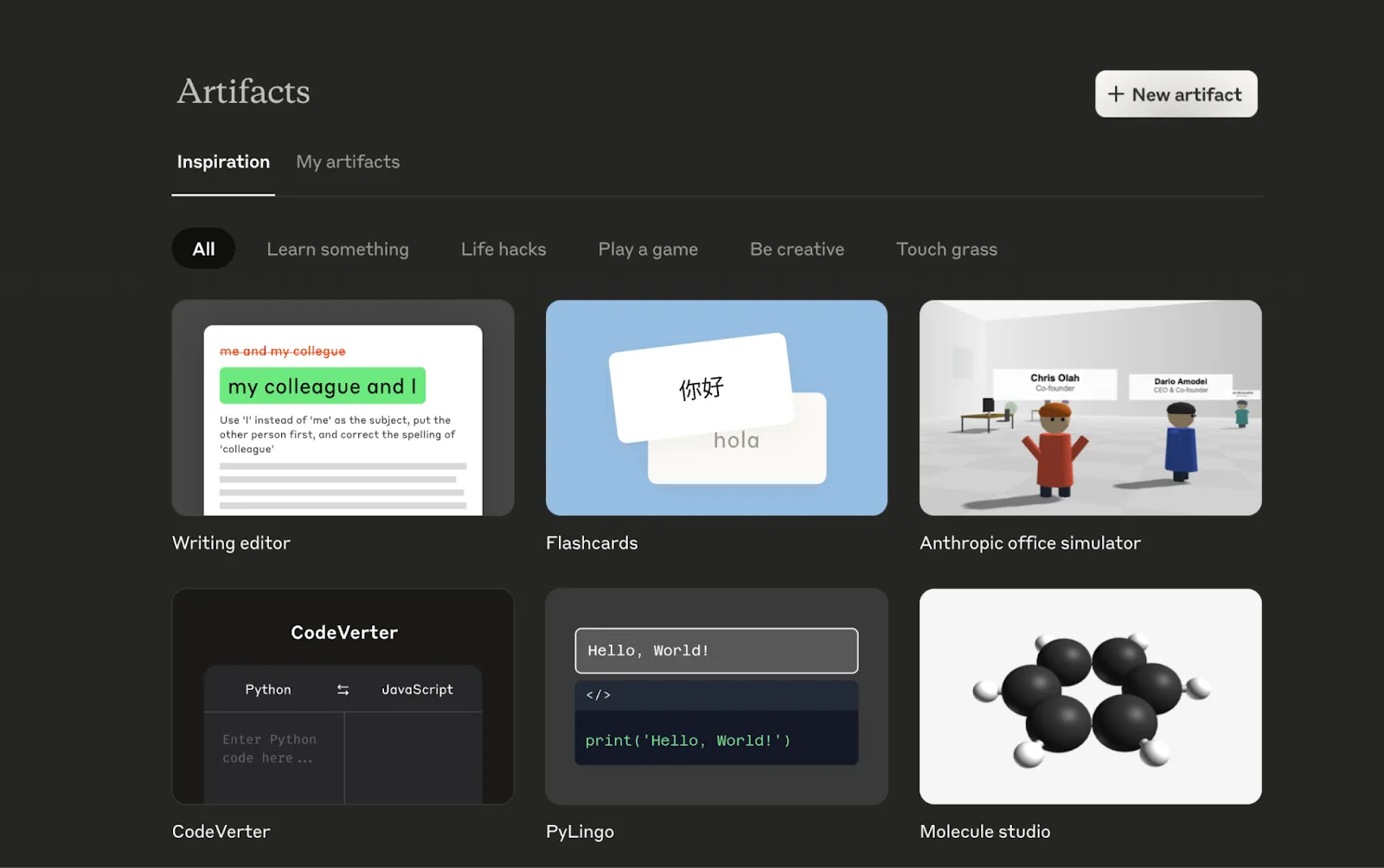Click the Writing editor title
This screenshot has width=1384, height=868.
pos(231,544)
